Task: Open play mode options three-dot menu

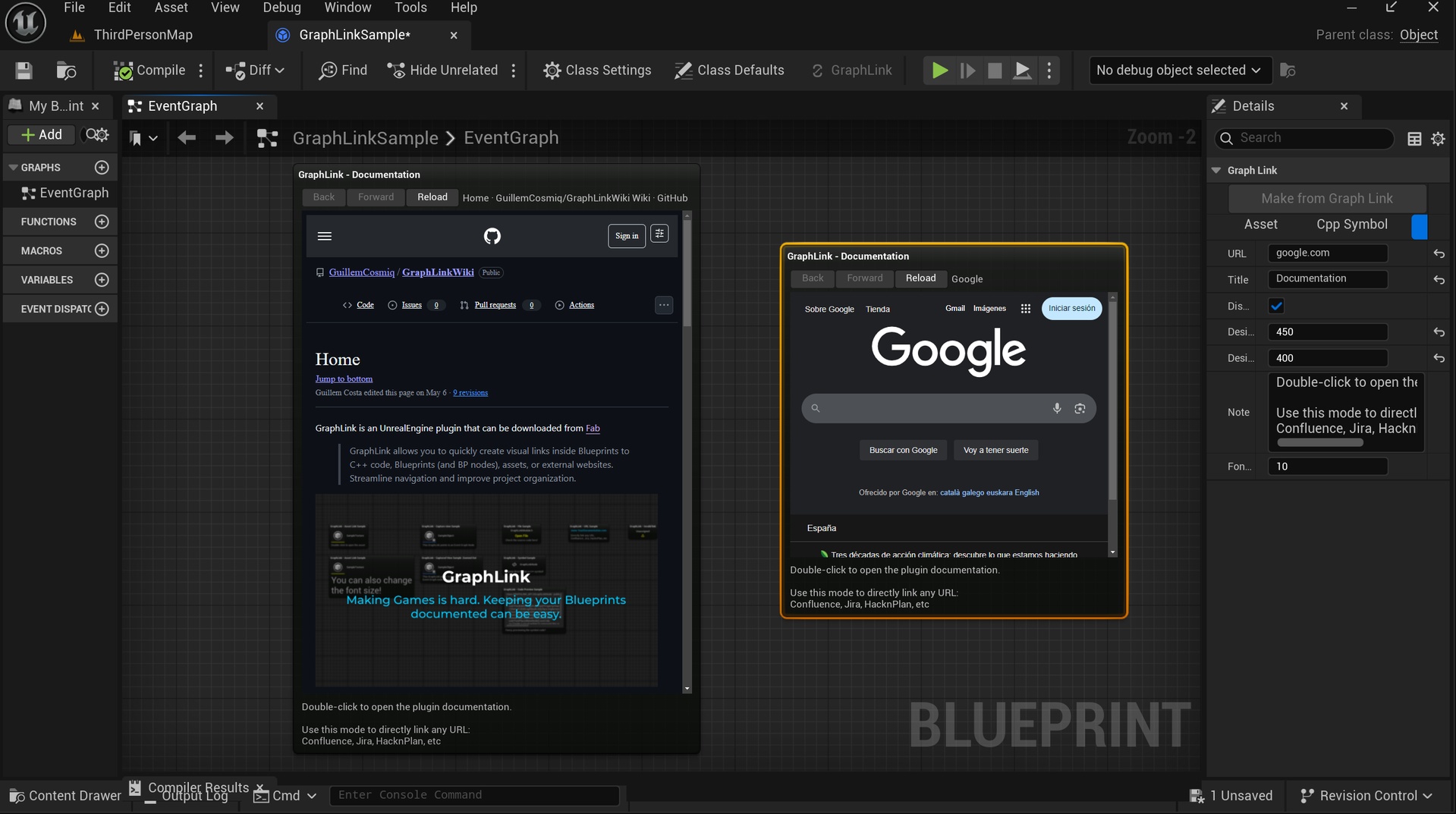Action: pyautogui.click(x=1049, y=71)
